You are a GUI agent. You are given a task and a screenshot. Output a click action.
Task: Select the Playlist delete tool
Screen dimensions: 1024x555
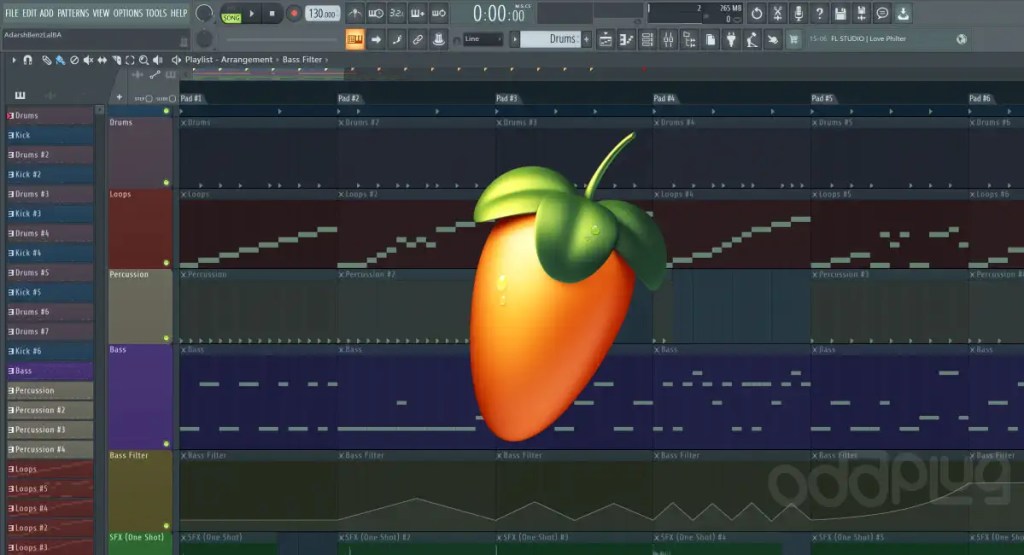pyautogui.click(x=74, y=59)
